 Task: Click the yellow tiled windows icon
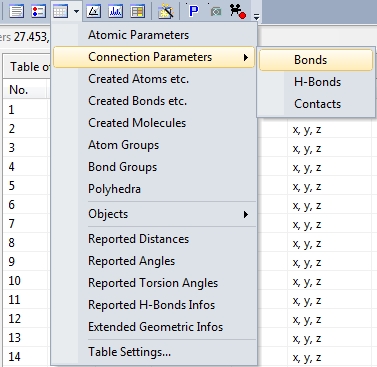click(138, 11)
